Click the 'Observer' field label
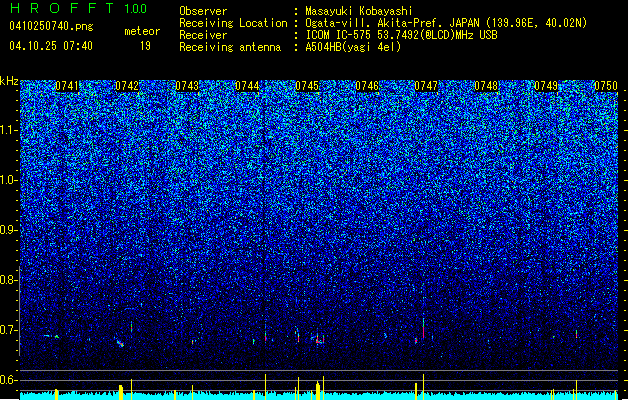The height and width of the screenshot is (400, 629). click(203, 11)
